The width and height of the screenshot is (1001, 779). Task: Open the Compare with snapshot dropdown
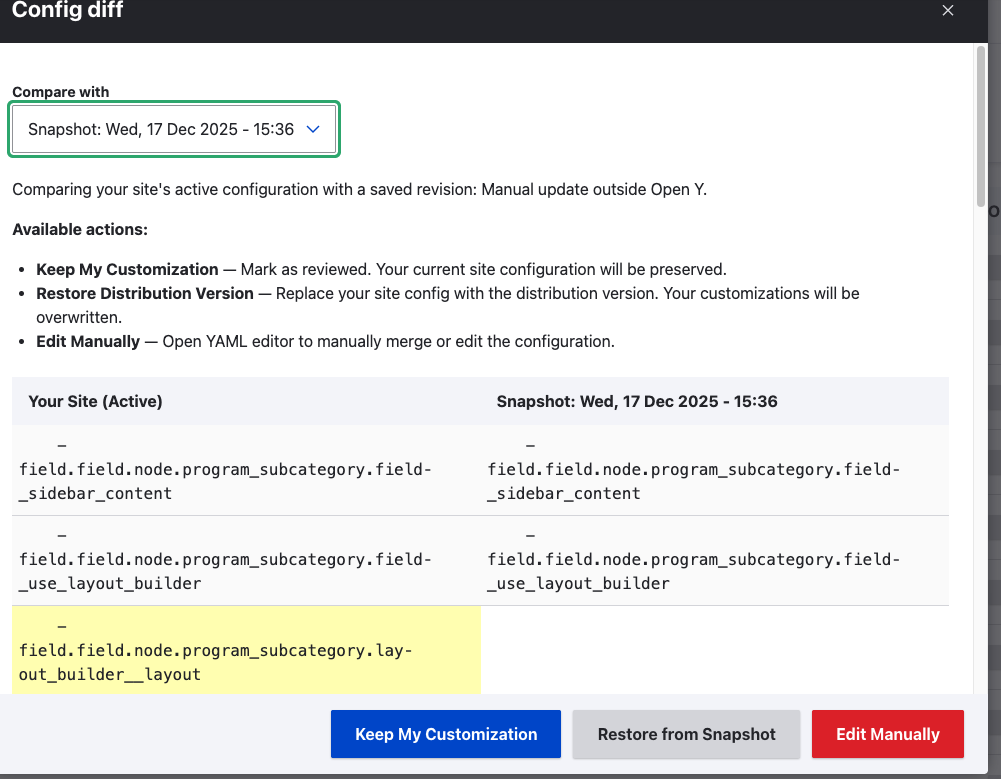tap(174, 129)
